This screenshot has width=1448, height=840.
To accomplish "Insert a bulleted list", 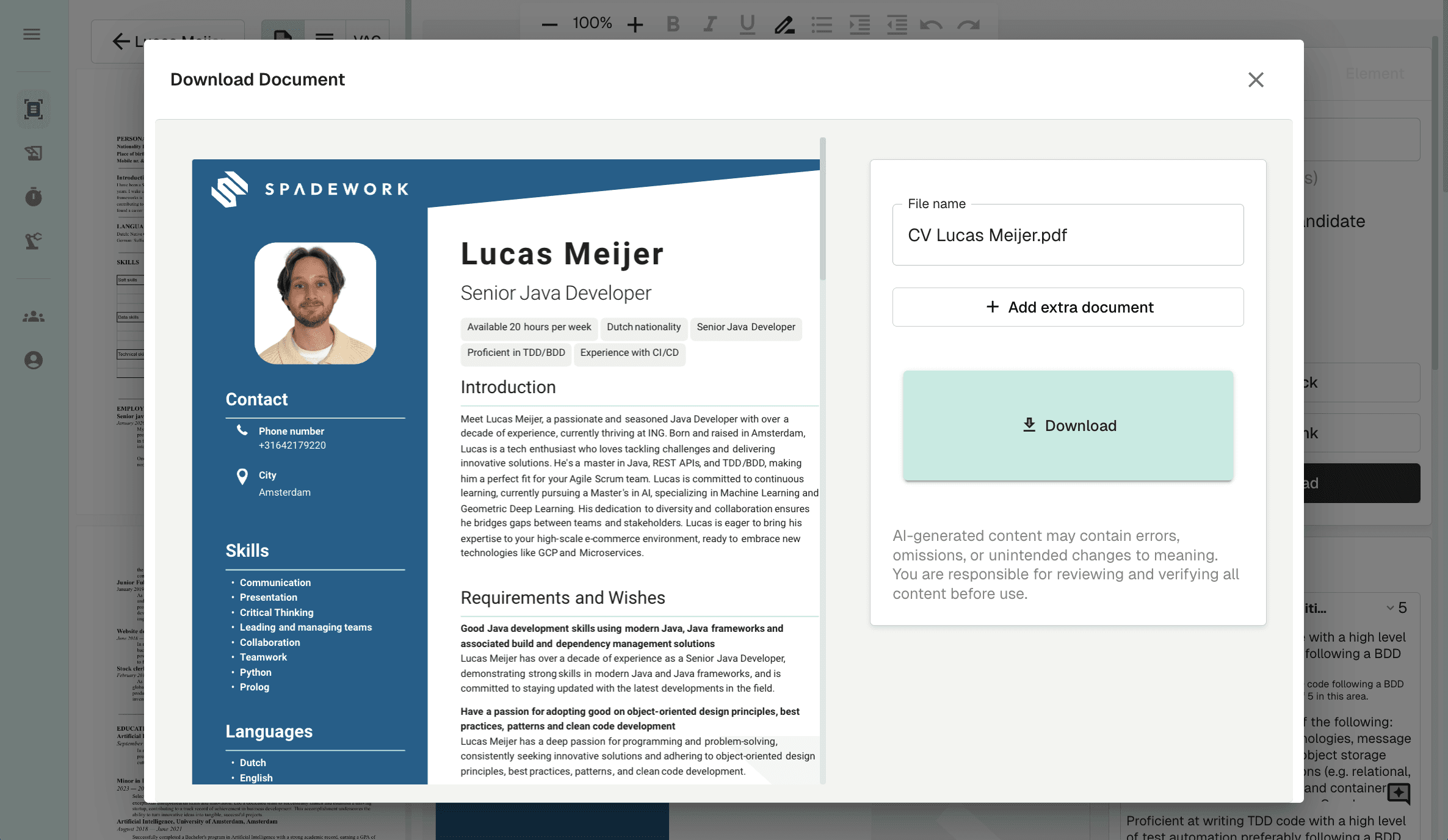I will (822, 24).
